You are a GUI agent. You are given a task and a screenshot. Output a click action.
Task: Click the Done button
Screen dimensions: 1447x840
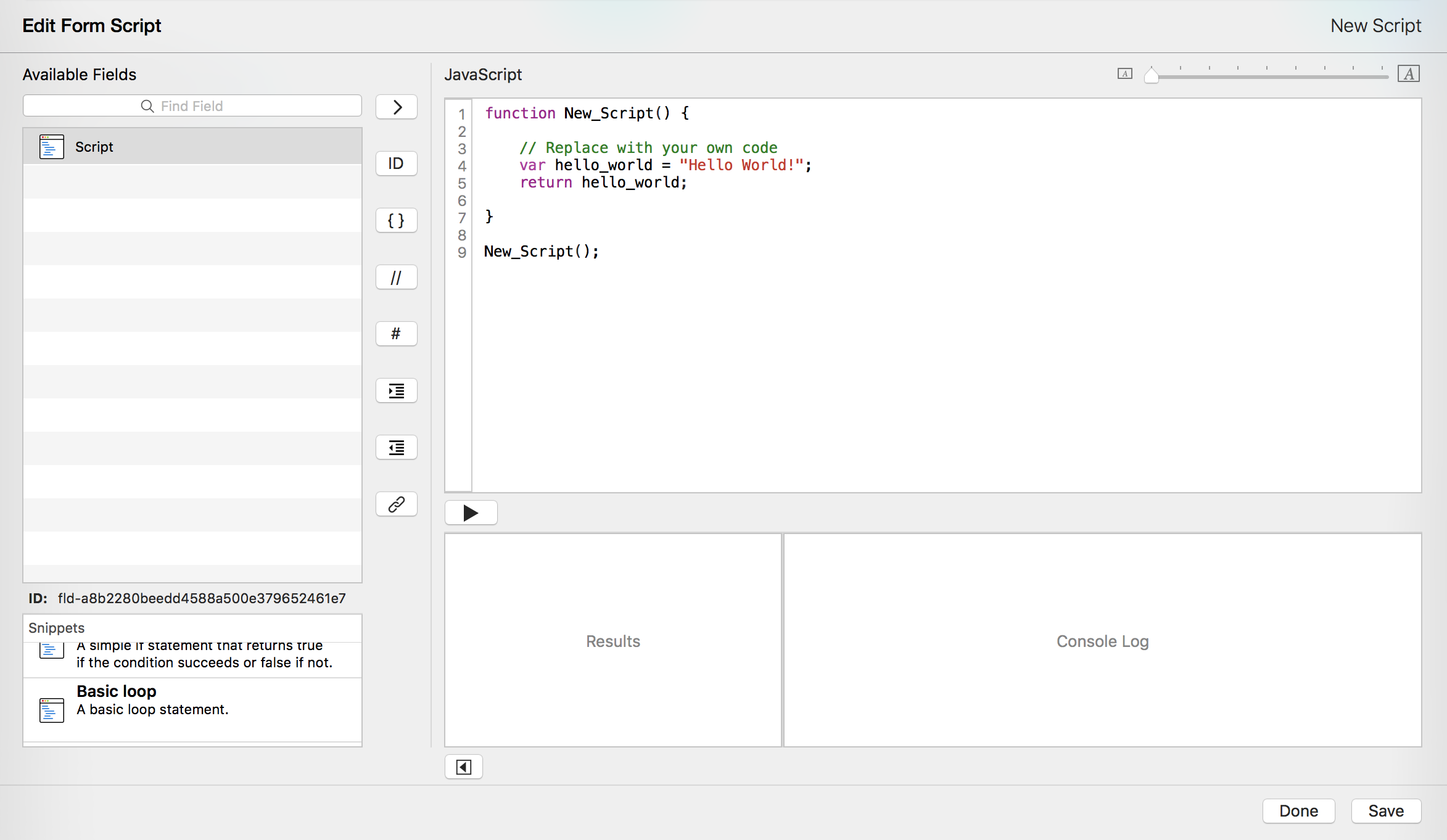(1298, 811)
